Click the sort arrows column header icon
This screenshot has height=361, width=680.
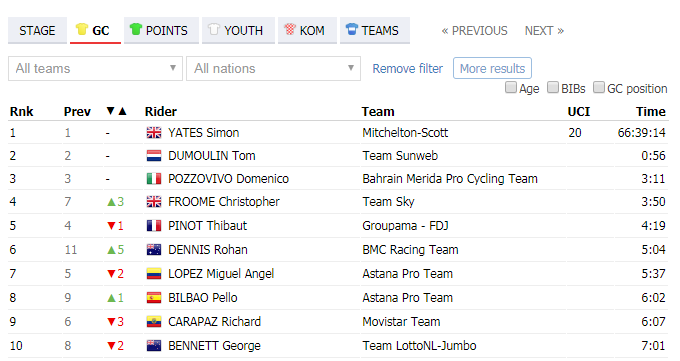[117, 112]
